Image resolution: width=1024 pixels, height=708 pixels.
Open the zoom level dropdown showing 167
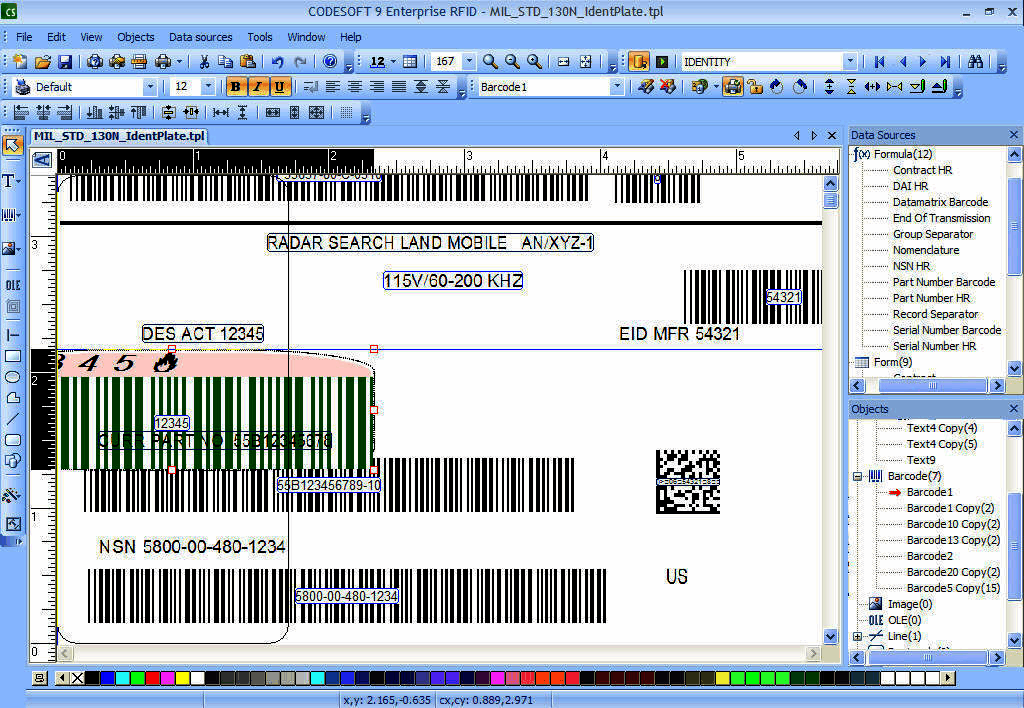point(467,61)
